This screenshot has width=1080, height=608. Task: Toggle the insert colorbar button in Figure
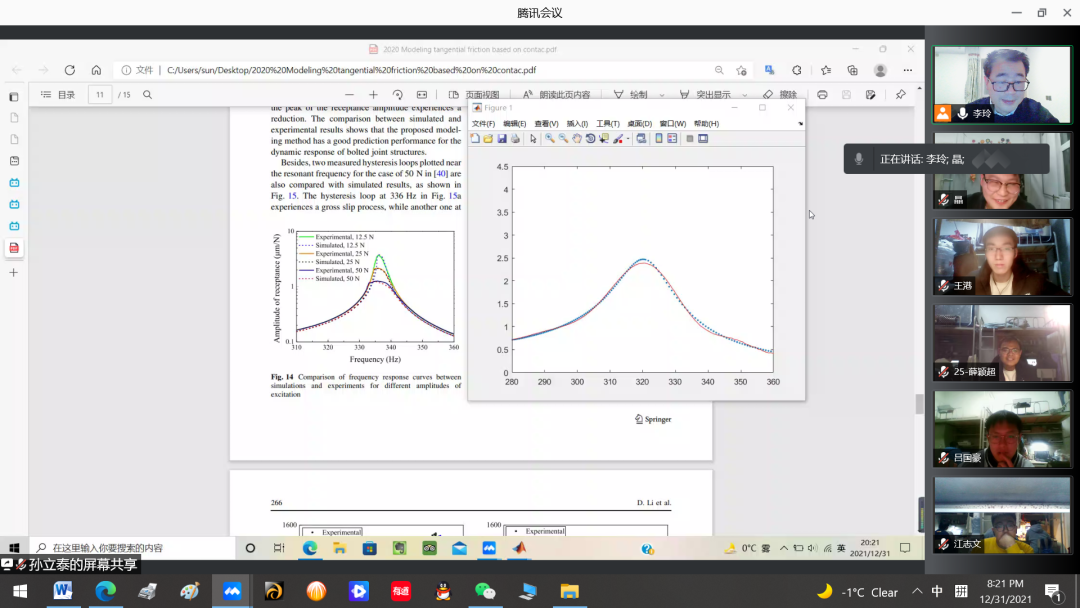click(x=659, y=139)
